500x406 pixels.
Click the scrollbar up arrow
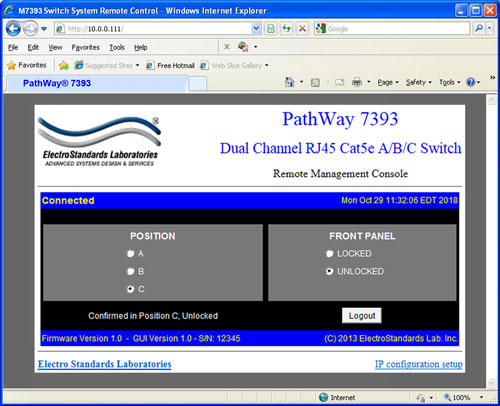491,100
